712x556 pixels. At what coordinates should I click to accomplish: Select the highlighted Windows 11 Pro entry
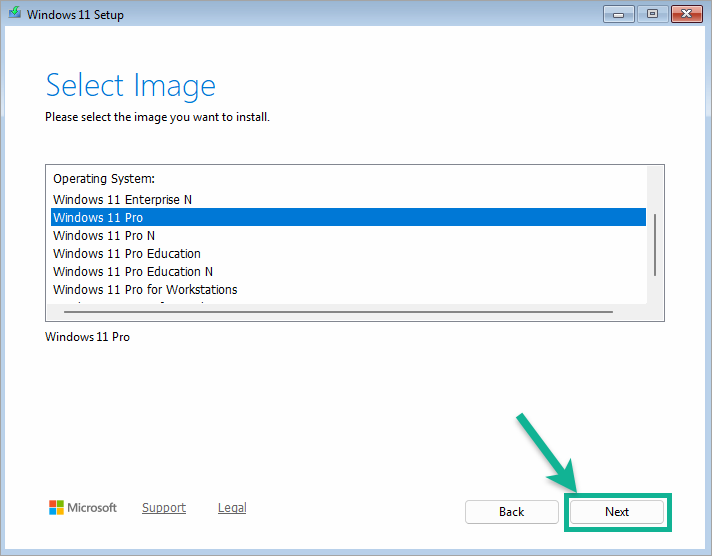[348, 217]
